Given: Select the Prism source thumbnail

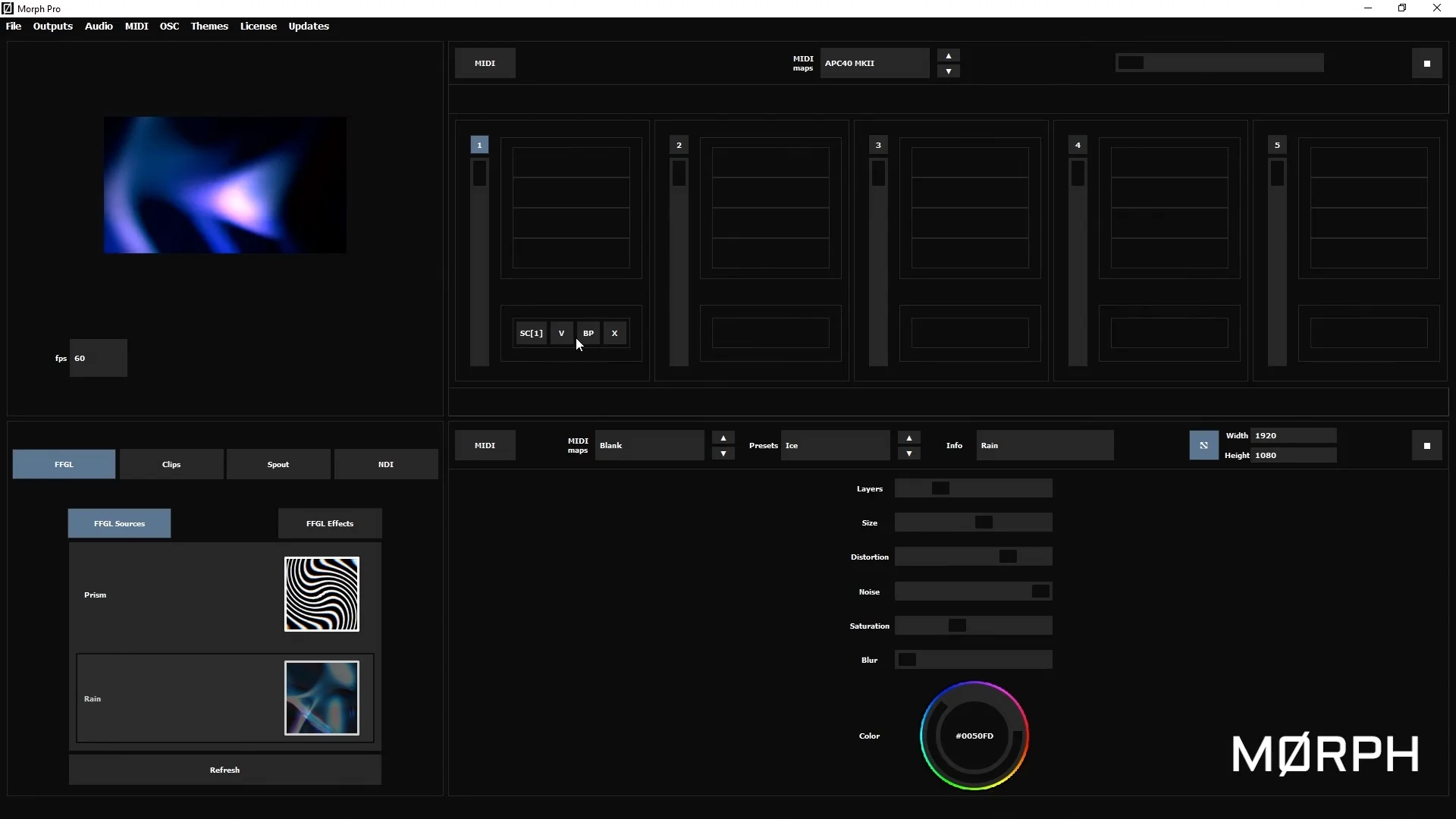Looking at the screenshot, I should [322, 594].
